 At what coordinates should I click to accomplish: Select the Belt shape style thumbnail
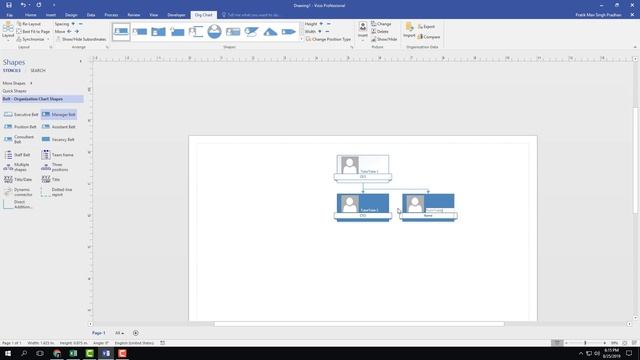click(121, 31)
